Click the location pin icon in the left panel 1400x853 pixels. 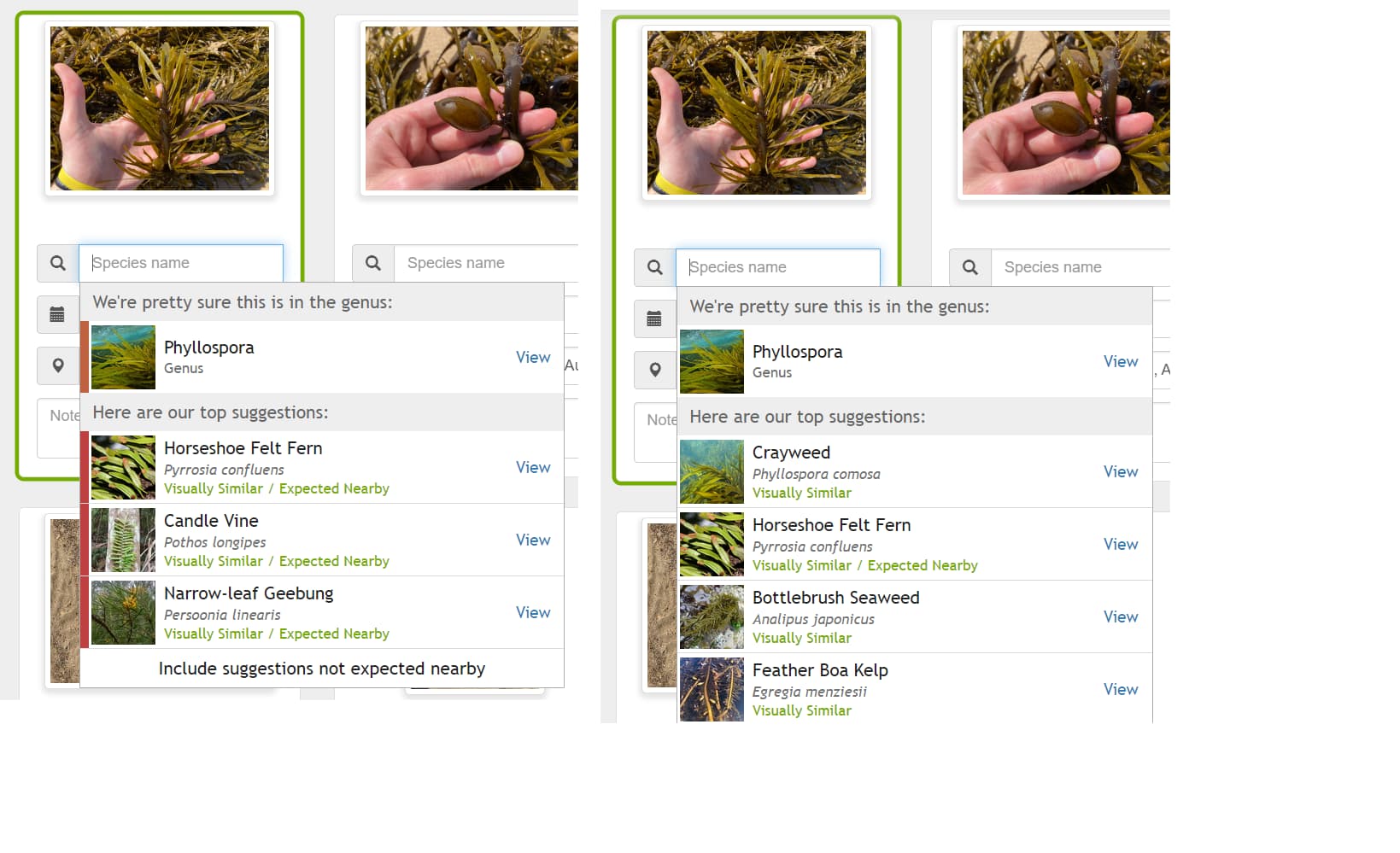(57, 365)
